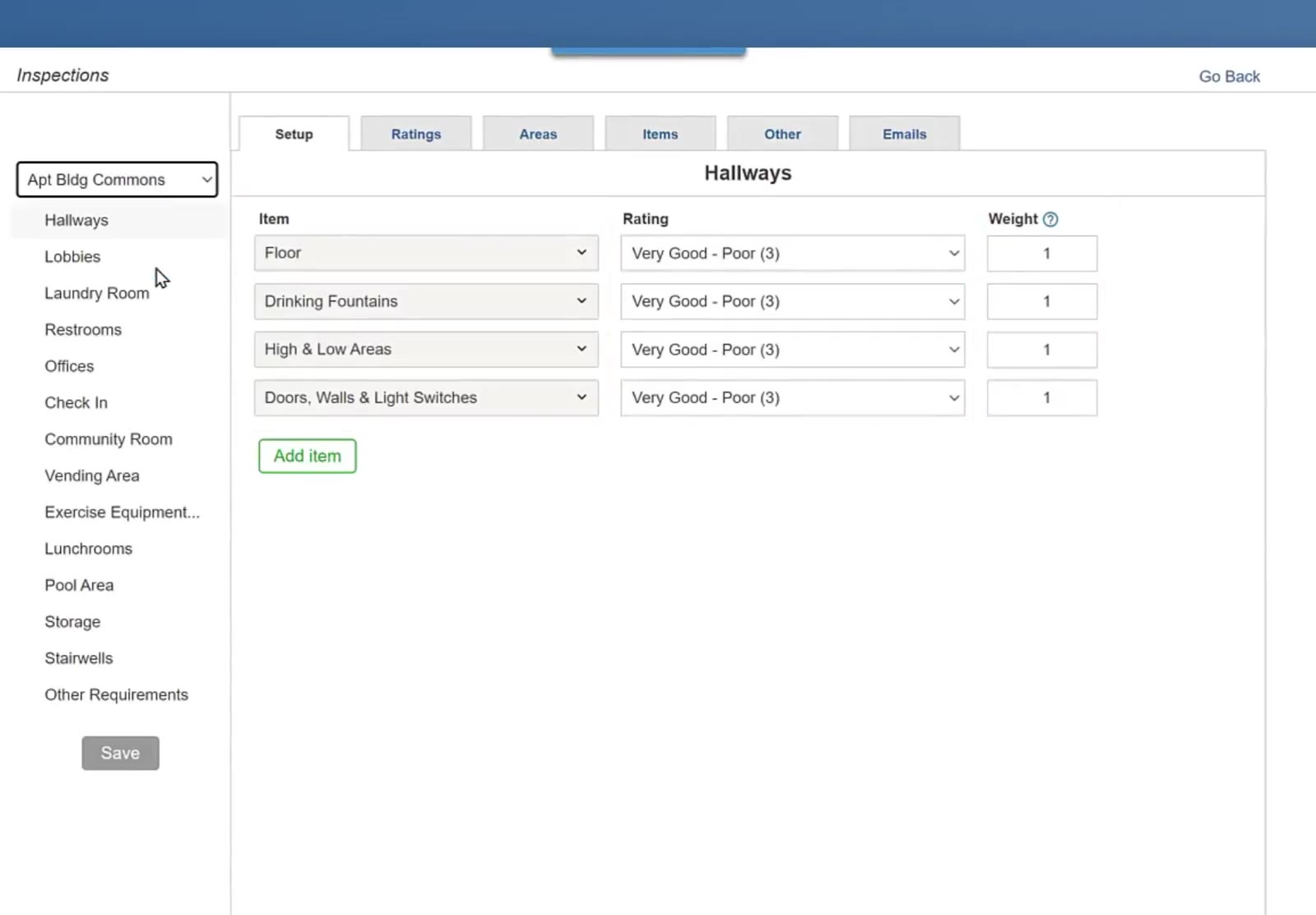
Task: Select Storage in the area list
Action: click(72, 622)
